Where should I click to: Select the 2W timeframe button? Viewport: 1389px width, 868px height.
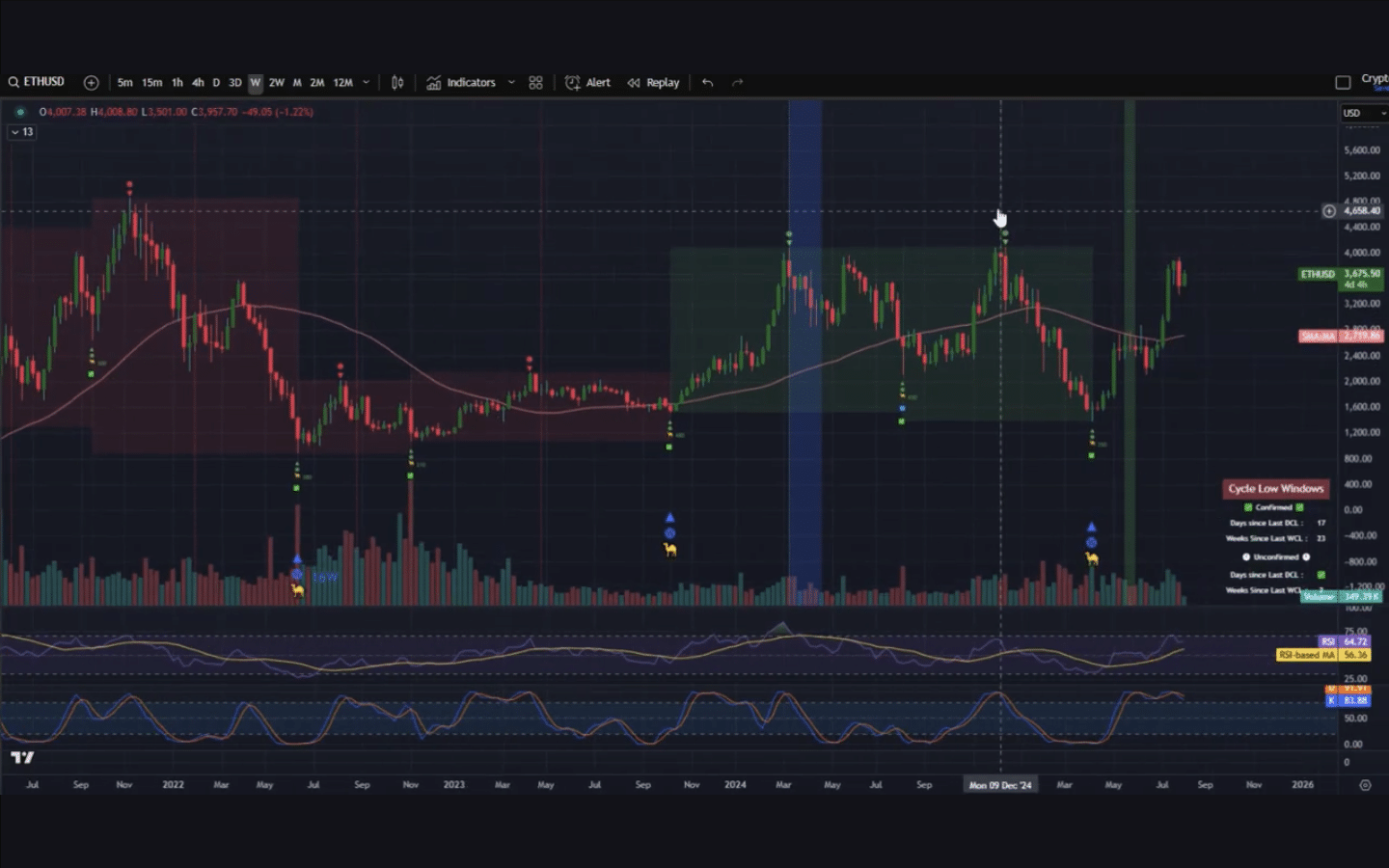coord(277,83)
